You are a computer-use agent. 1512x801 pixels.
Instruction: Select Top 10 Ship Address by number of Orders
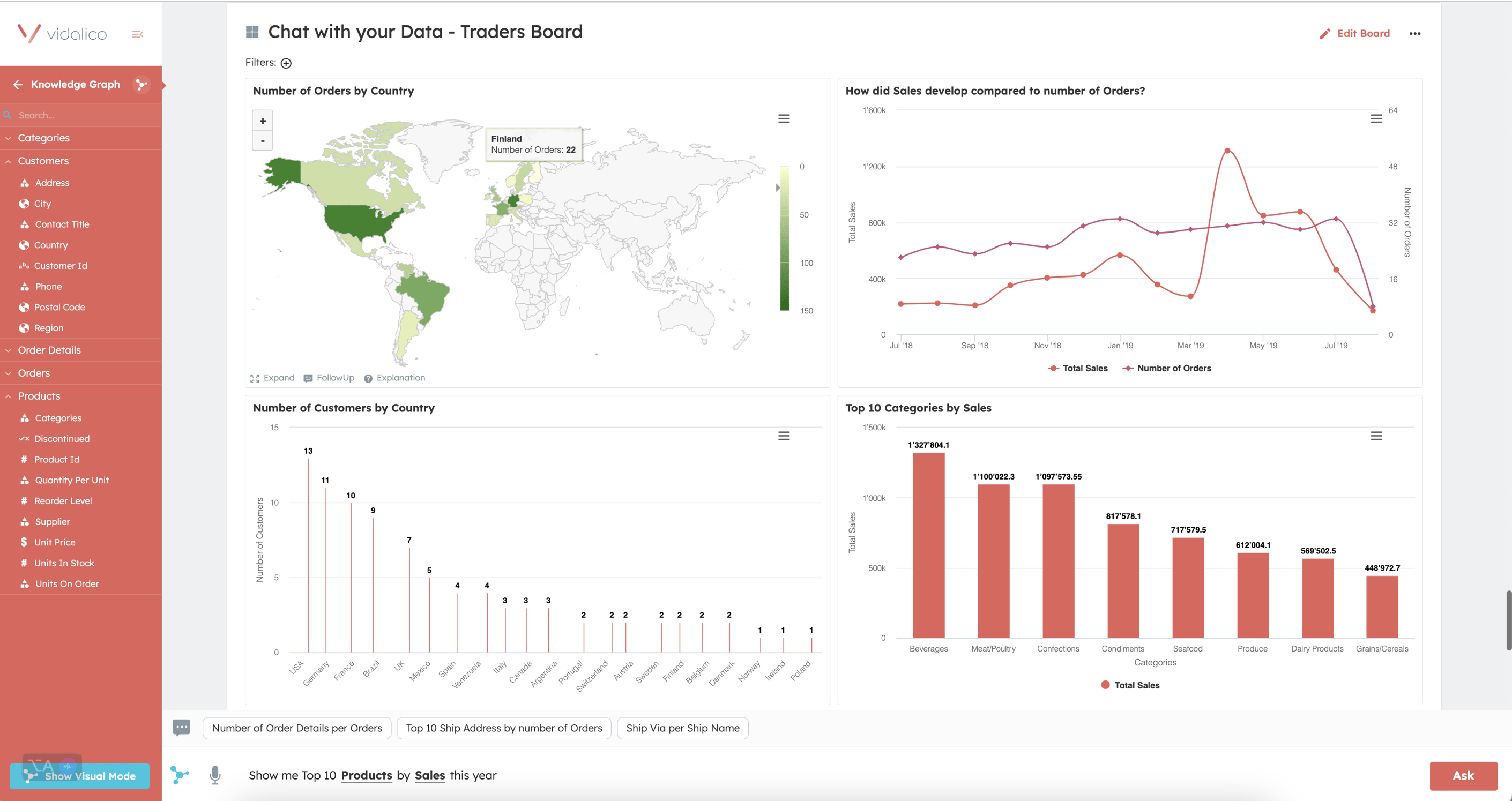(504, 728)
